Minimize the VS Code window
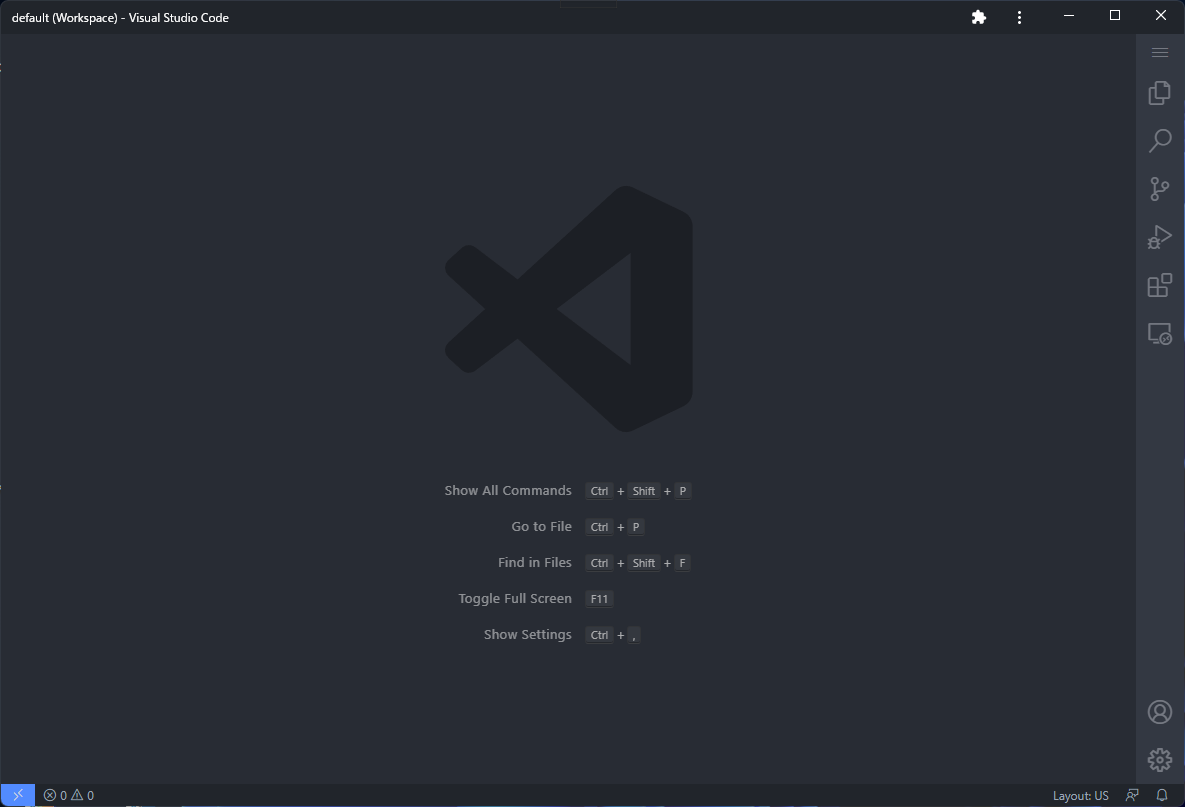The image size is (1185, 807). pos(1069,16)
